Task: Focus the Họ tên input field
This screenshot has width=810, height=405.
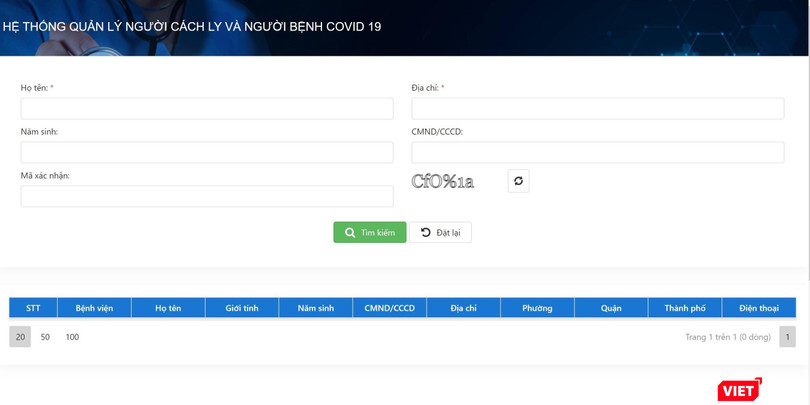Action: pyautogui.click(x=207, y=108)
